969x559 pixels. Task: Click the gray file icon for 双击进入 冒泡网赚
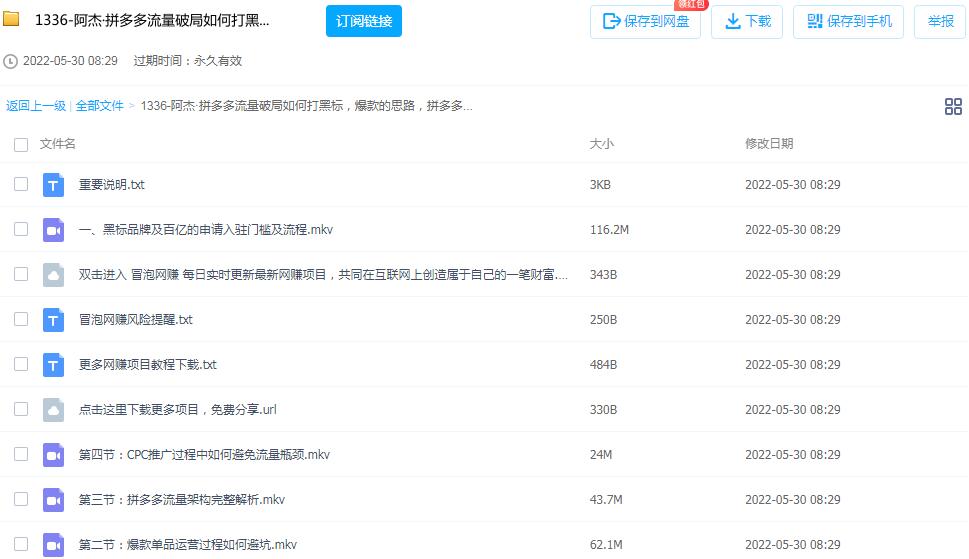coord(53,275)
